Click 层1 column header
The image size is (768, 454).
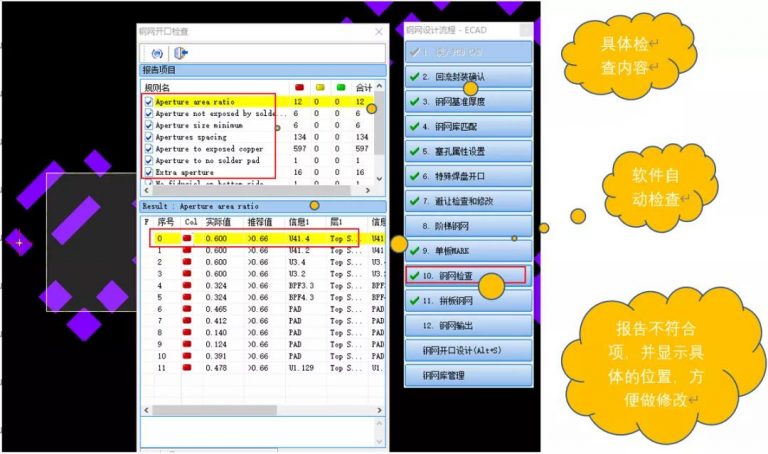click(336, 222)
